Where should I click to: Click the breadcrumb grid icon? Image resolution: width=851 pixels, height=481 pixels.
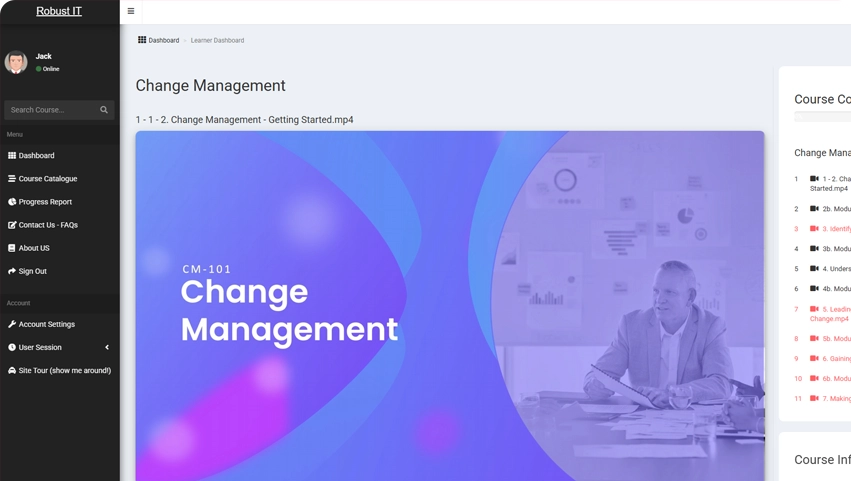[x=142, y=40]
